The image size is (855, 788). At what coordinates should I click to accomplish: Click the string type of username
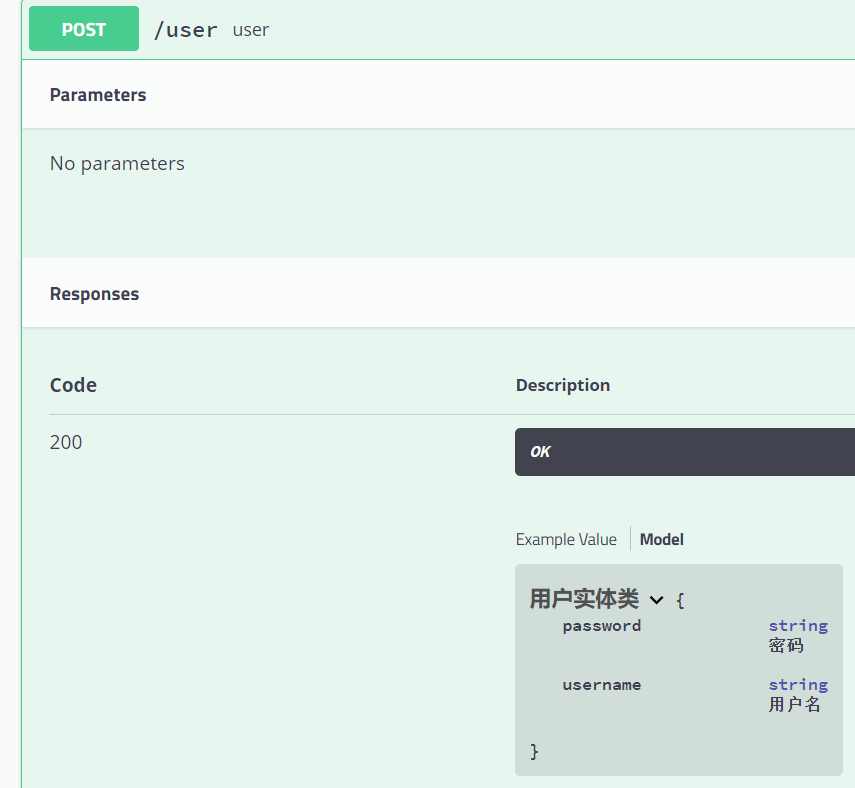(x=798, y=684)
